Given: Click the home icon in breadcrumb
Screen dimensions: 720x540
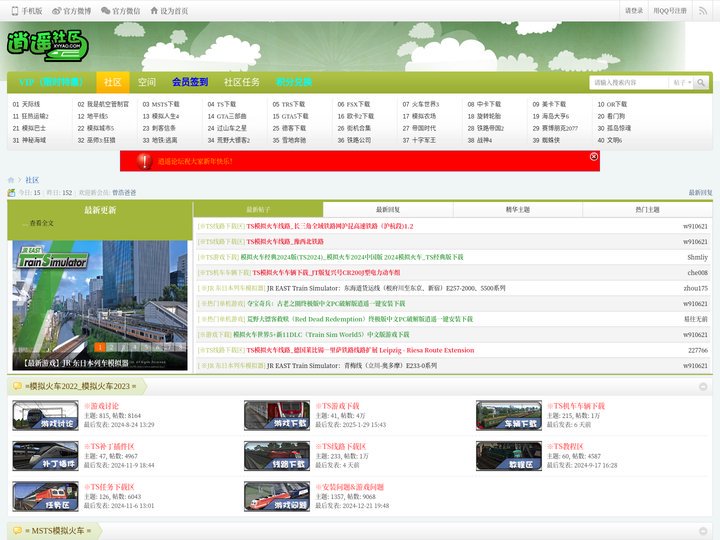Looking at the screenshot, I should (11, 180).
